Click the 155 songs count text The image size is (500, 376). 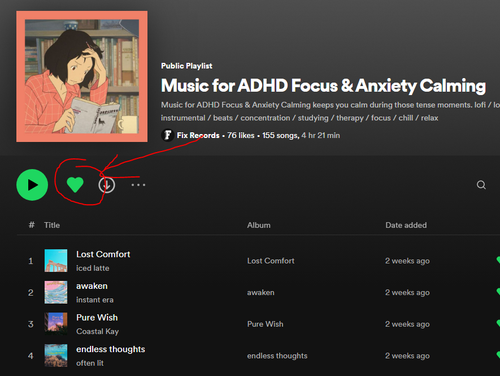click(281, 135)
